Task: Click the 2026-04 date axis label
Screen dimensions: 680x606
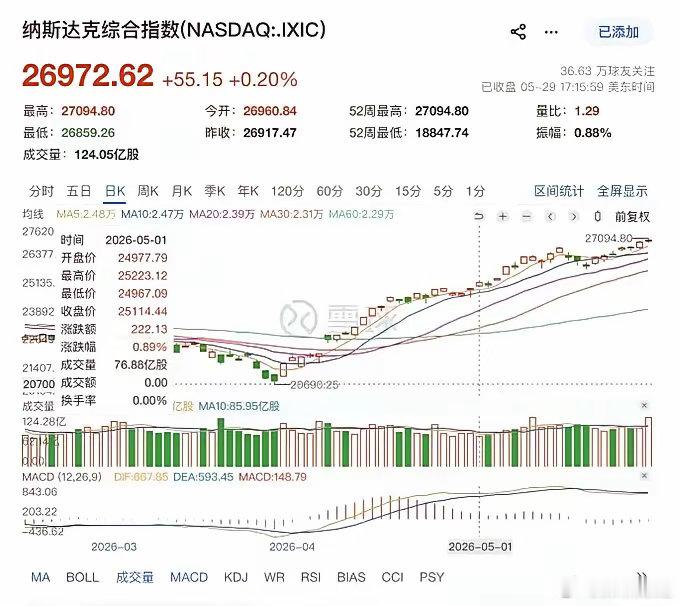Action: click(292, 547)
